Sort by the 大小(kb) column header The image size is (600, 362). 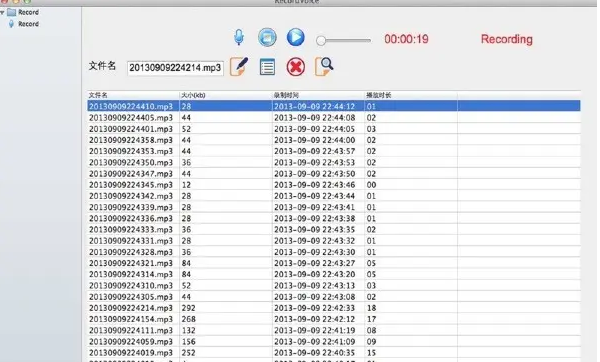[225, 95]
